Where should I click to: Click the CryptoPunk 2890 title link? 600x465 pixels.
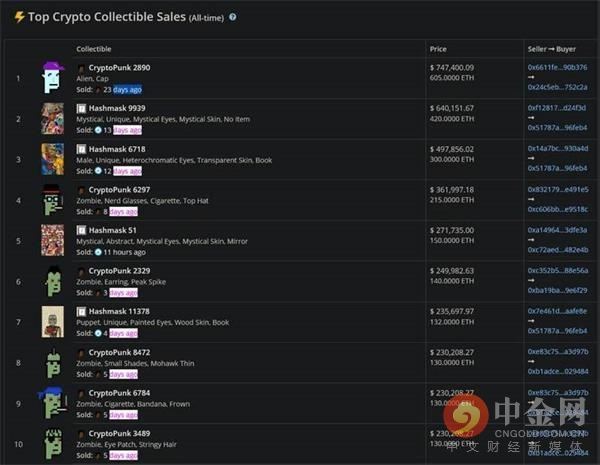(119, 68)
